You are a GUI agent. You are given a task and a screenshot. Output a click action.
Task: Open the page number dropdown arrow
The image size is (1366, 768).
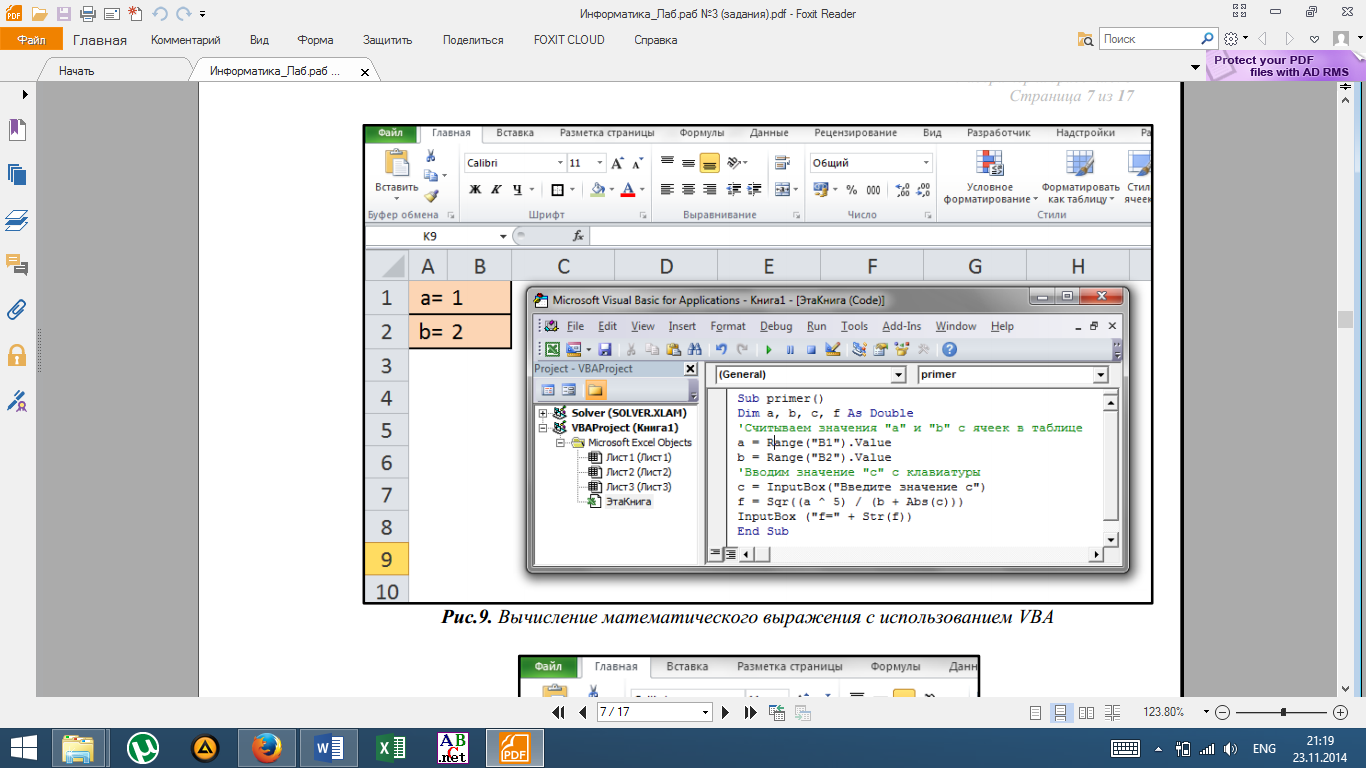(706, 712)
